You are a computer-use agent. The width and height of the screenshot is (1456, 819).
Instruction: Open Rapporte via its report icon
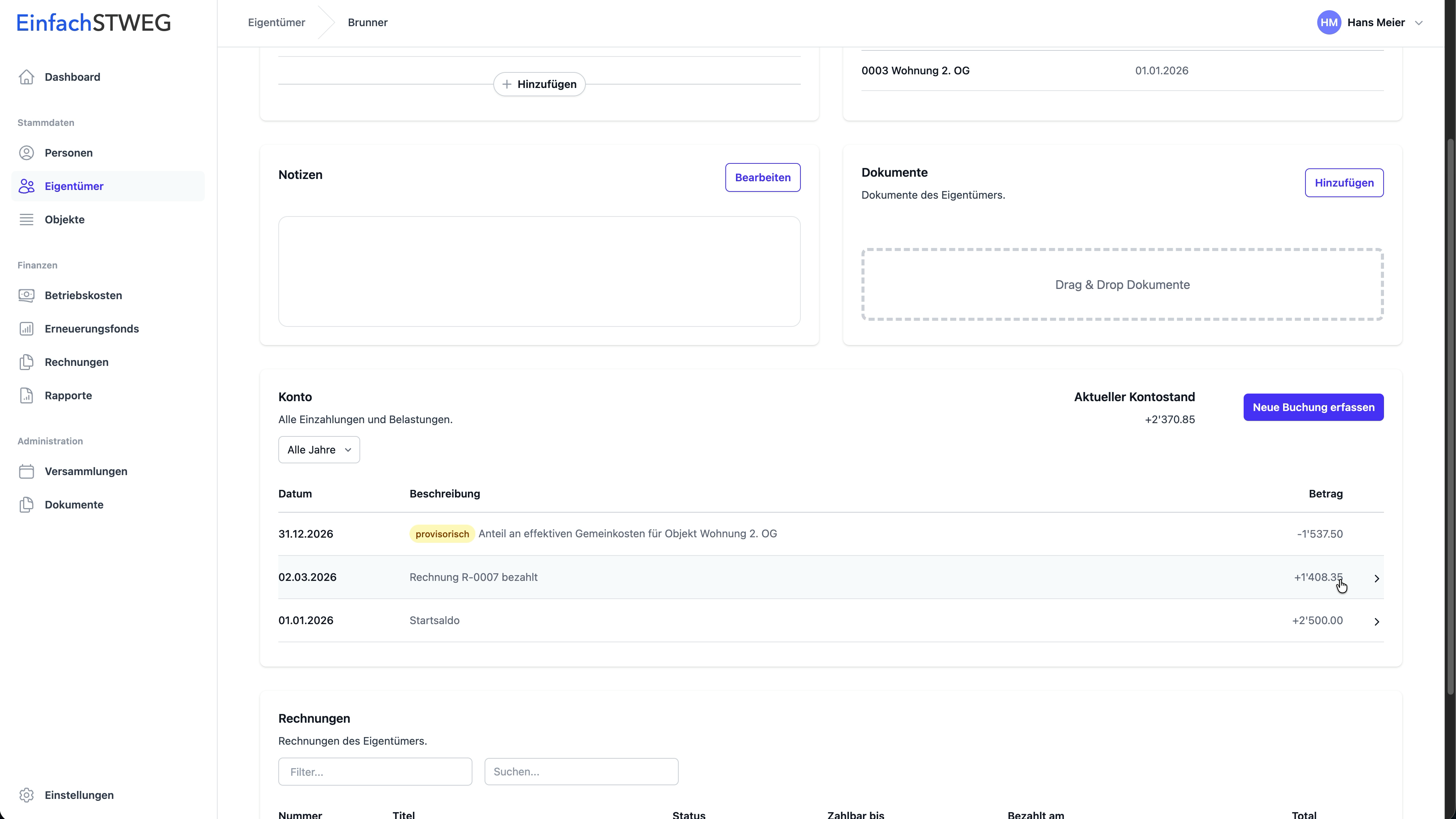26,395
